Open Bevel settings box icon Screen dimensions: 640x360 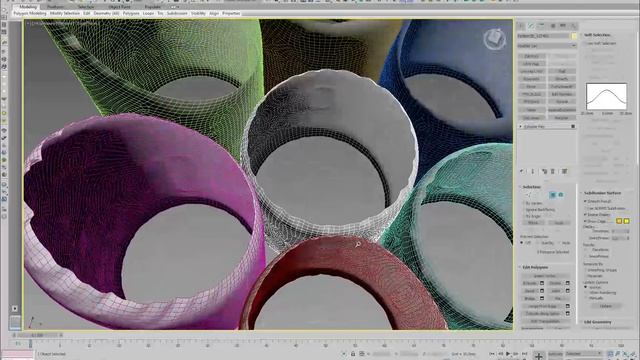[x=542, y=291]
